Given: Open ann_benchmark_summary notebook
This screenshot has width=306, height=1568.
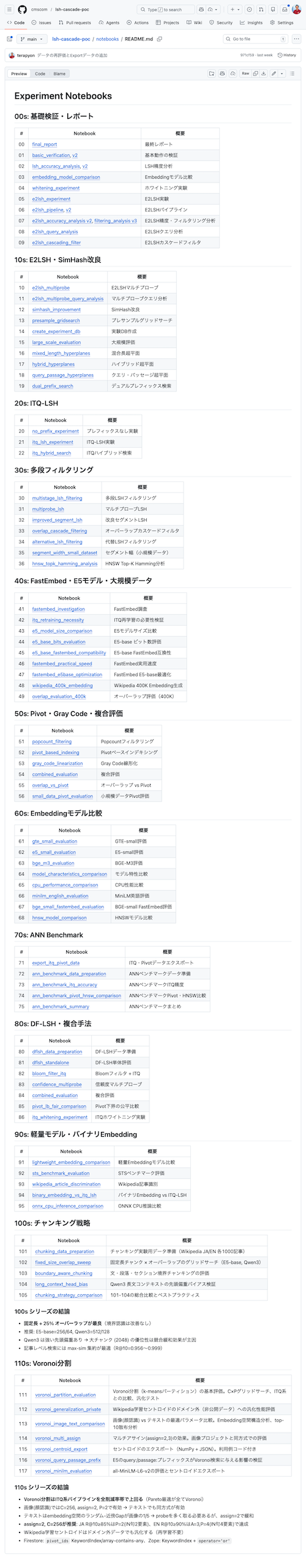Looking at the screenshot, I should (x=61, y=1006).
